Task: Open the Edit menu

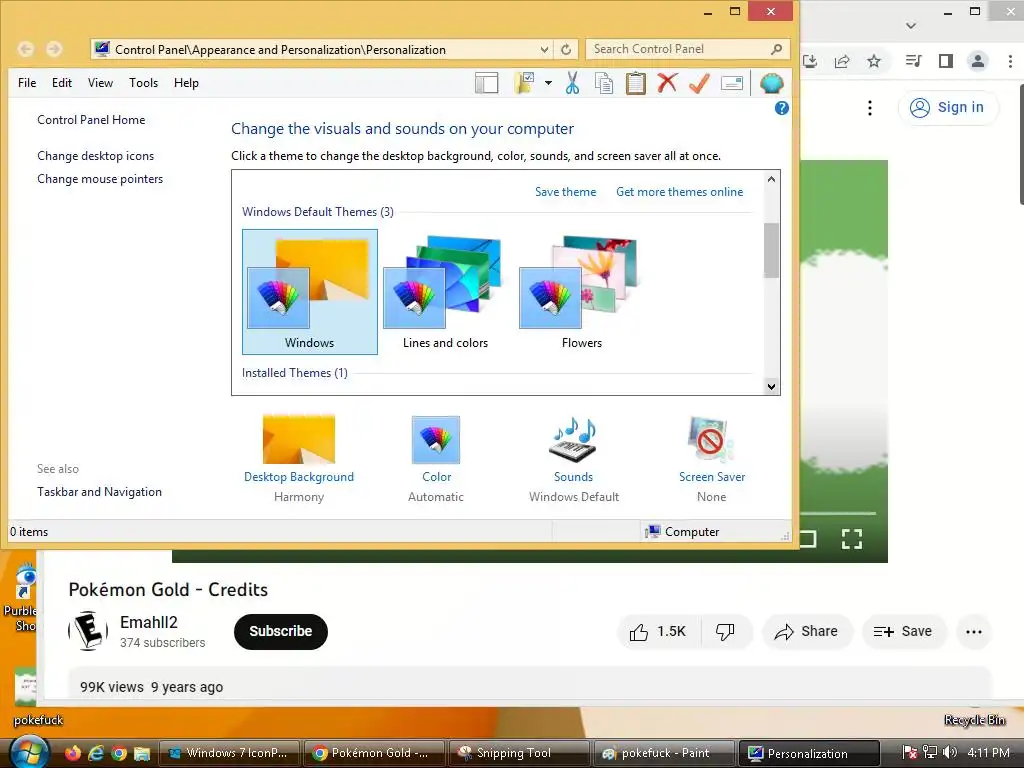Action: coord(62,83)
